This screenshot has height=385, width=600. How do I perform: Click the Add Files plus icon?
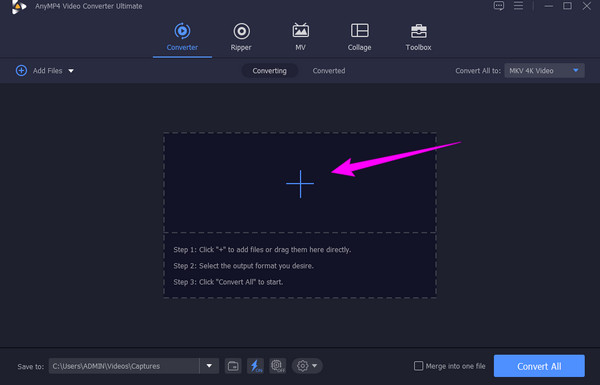tap(21, 70)
